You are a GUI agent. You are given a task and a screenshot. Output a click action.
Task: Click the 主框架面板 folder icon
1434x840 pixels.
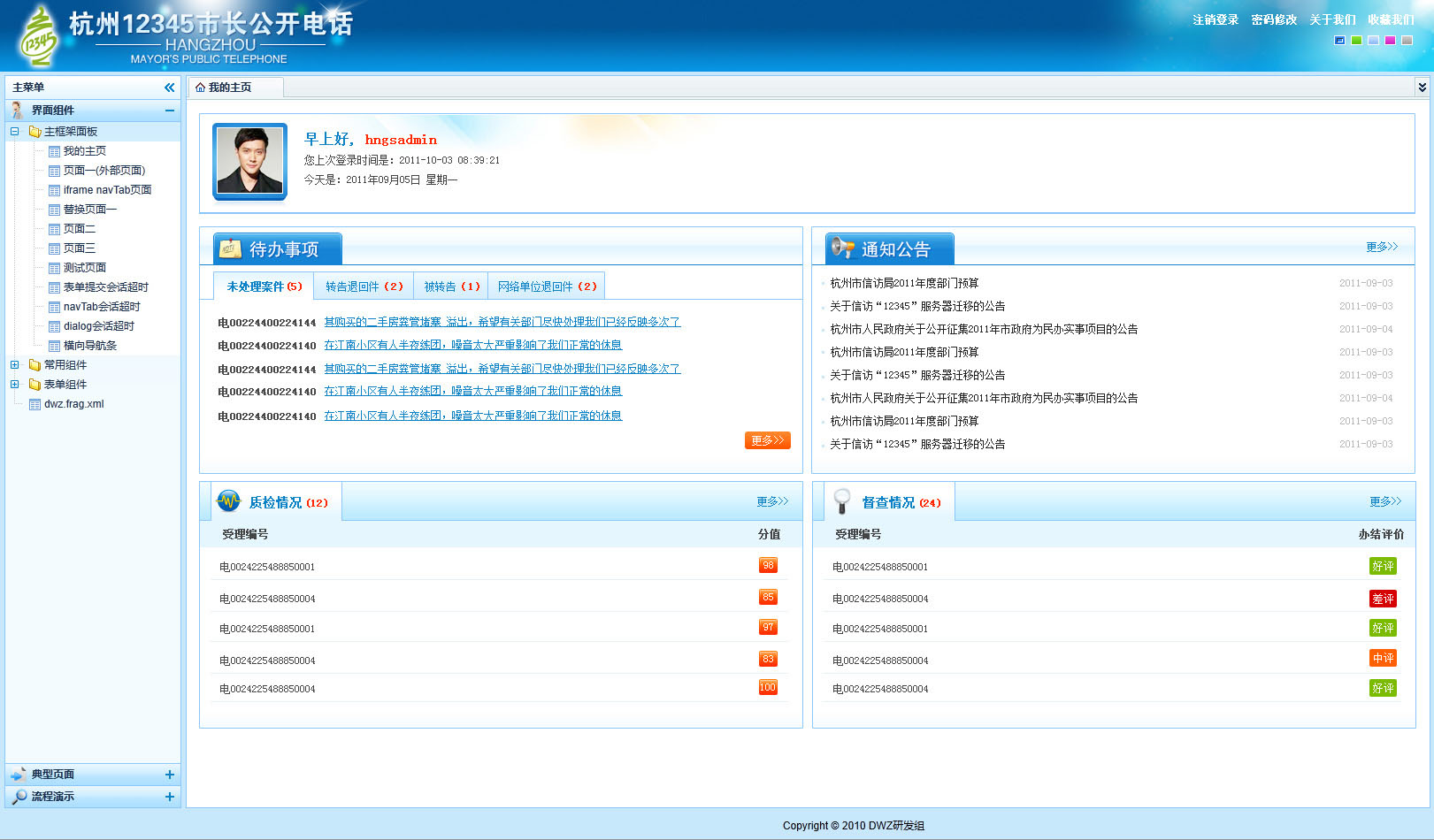point(35,132)
